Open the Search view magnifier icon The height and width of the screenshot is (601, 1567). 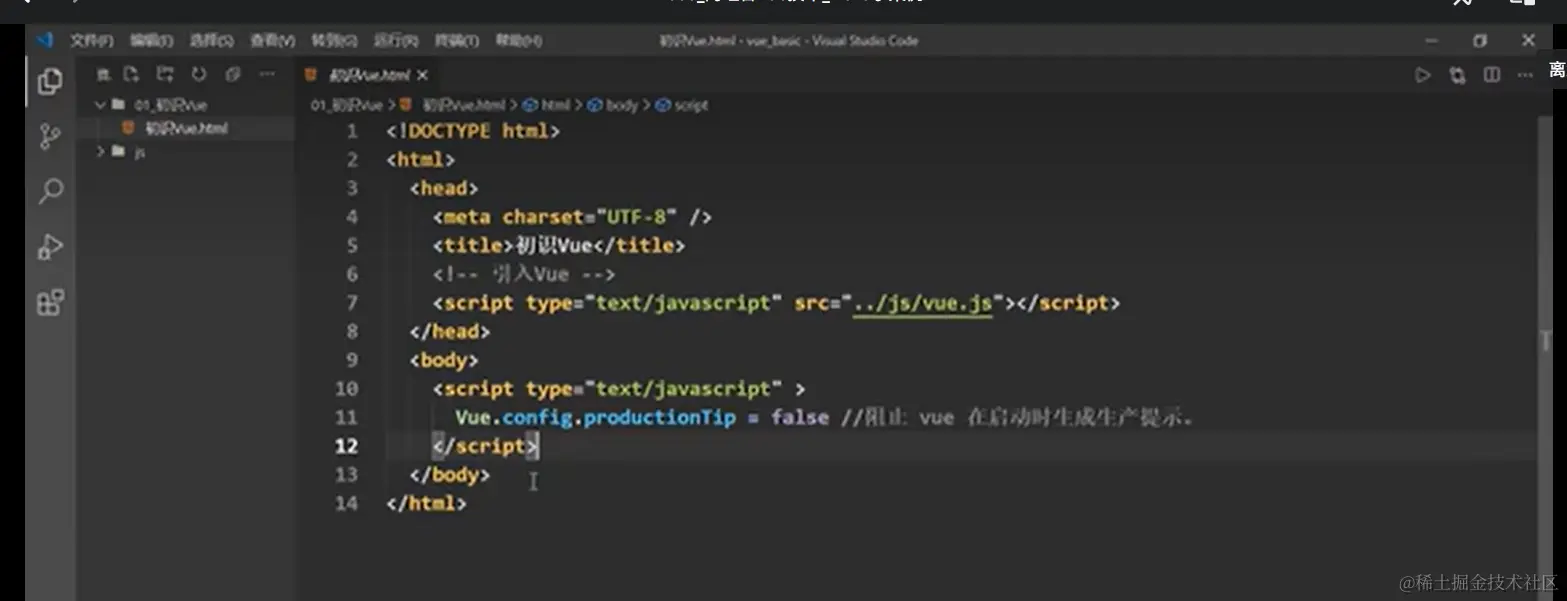50,192
